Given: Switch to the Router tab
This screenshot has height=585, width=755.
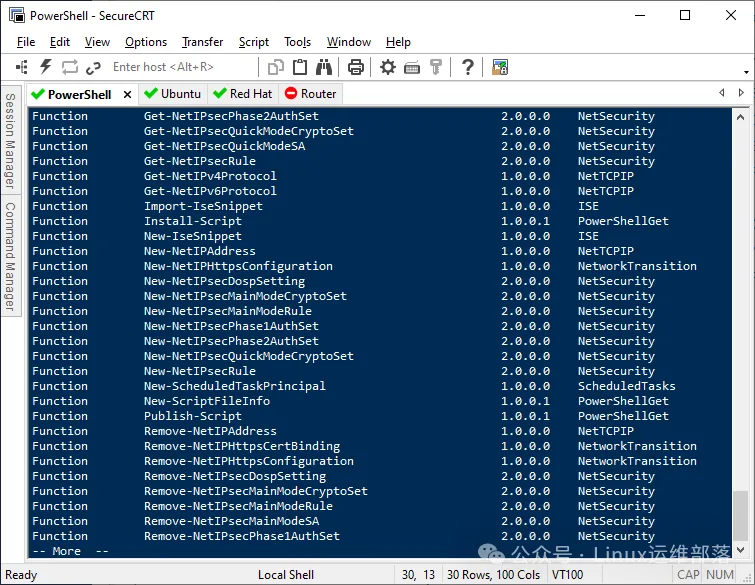Looking at the screenshot, I should pos(310,93).
